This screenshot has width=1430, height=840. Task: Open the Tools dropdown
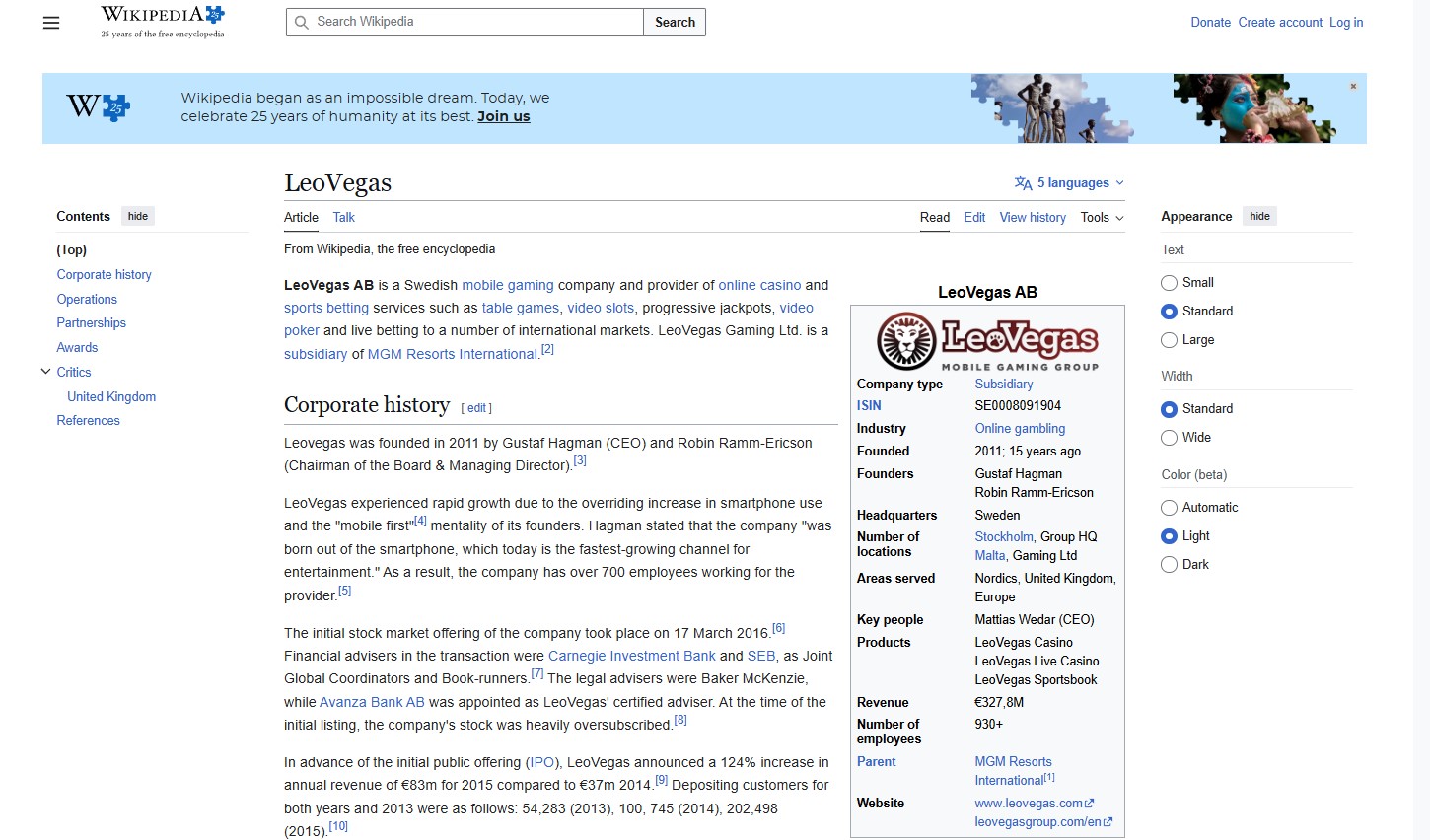pos(1100,217)
